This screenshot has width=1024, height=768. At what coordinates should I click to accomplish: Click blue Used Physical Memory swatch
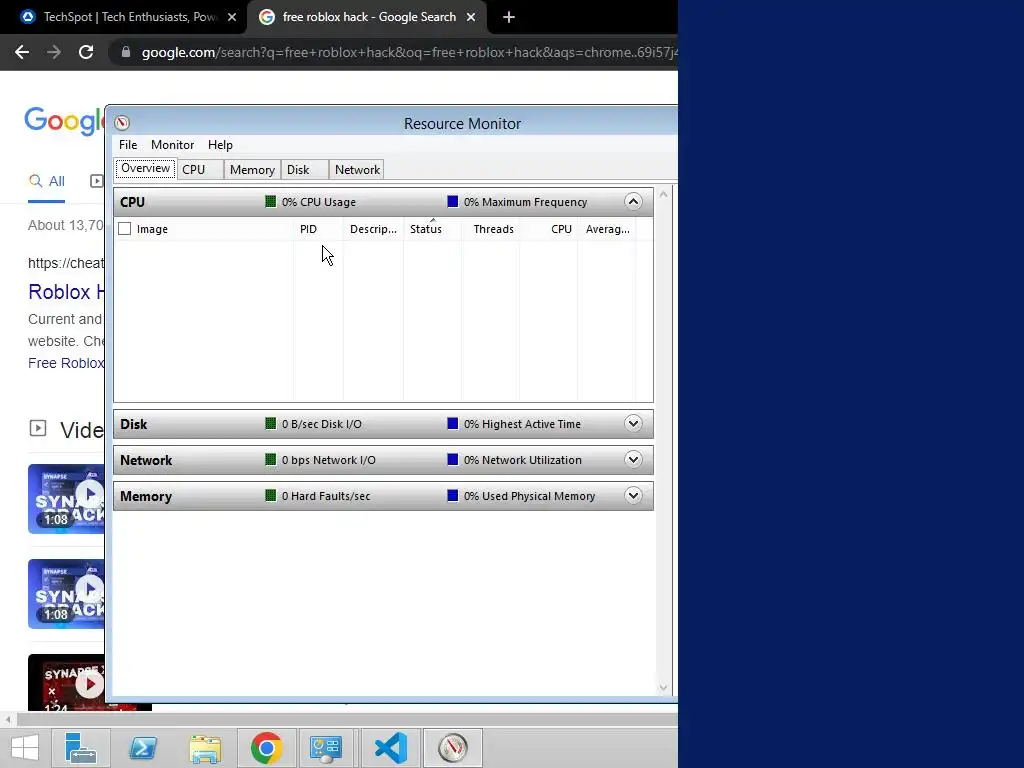[x=452, y=495]
